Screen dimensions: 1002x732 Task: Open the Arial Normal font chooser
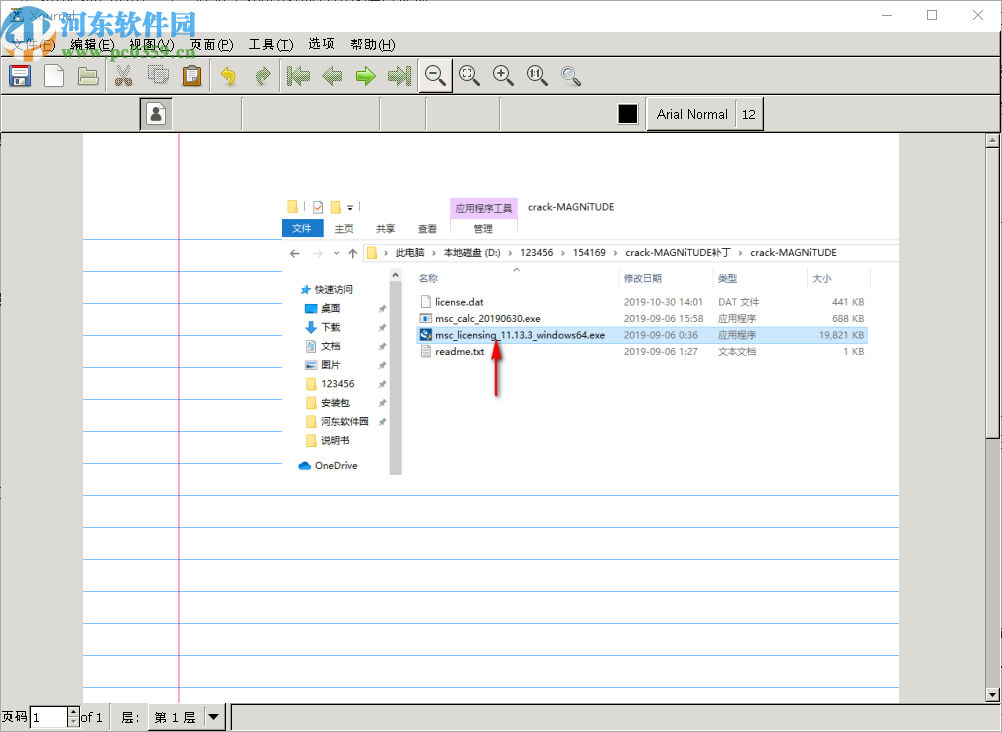[692, 114]
